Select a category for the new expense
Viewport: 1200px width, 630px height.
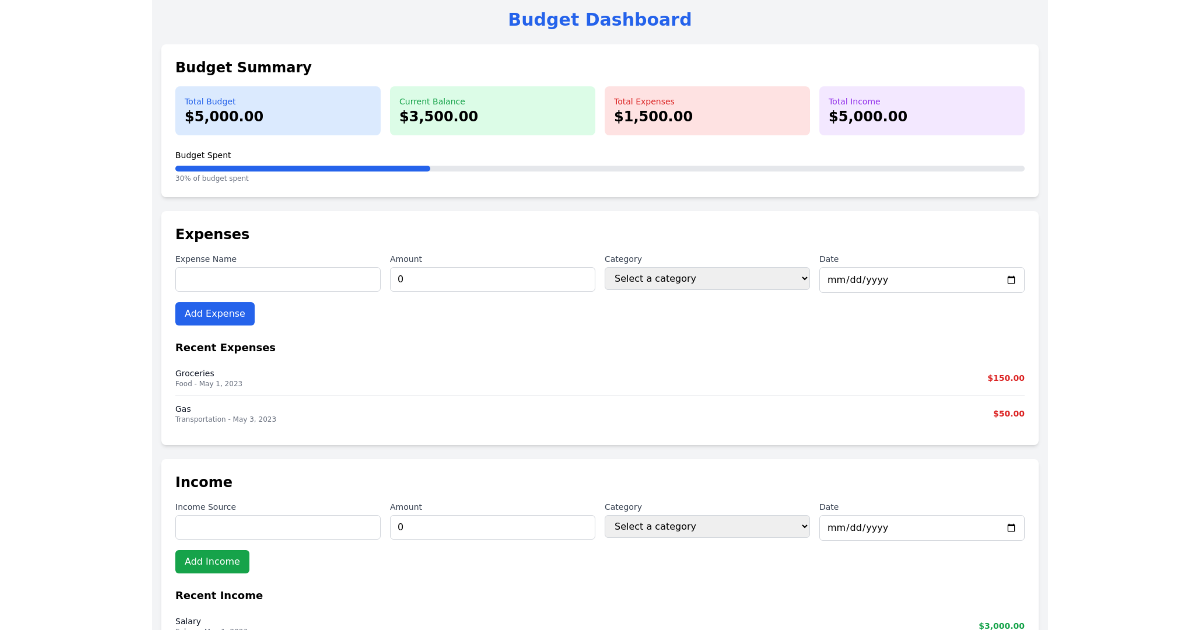click(707, 278)
